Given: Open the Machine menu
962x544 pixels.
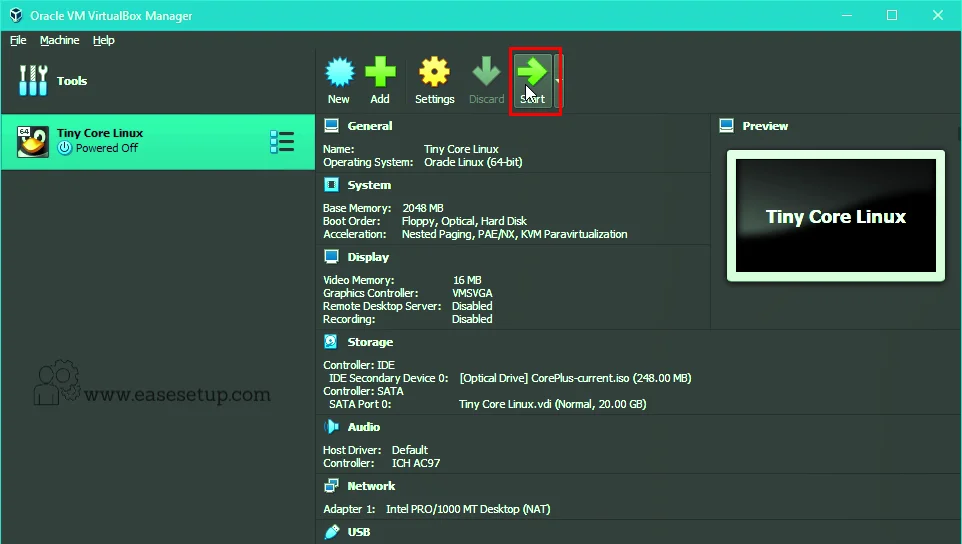Looking at the screenshot, I should click(60, 40).
